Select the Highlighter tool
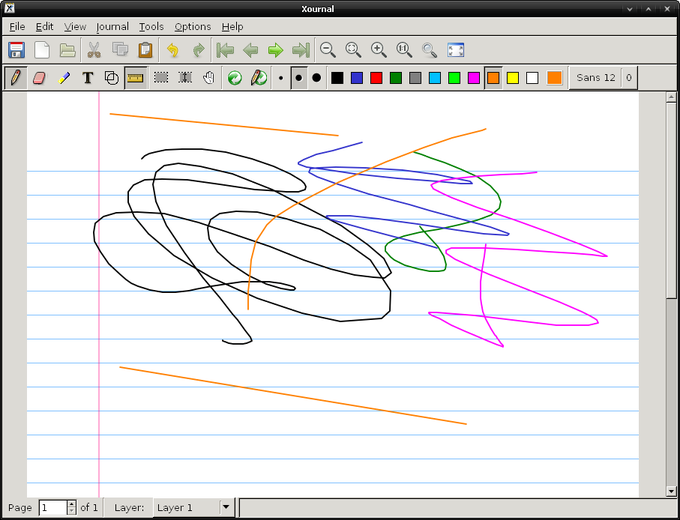680x520 pixels. pyautogui.click(x=64, y=78)
